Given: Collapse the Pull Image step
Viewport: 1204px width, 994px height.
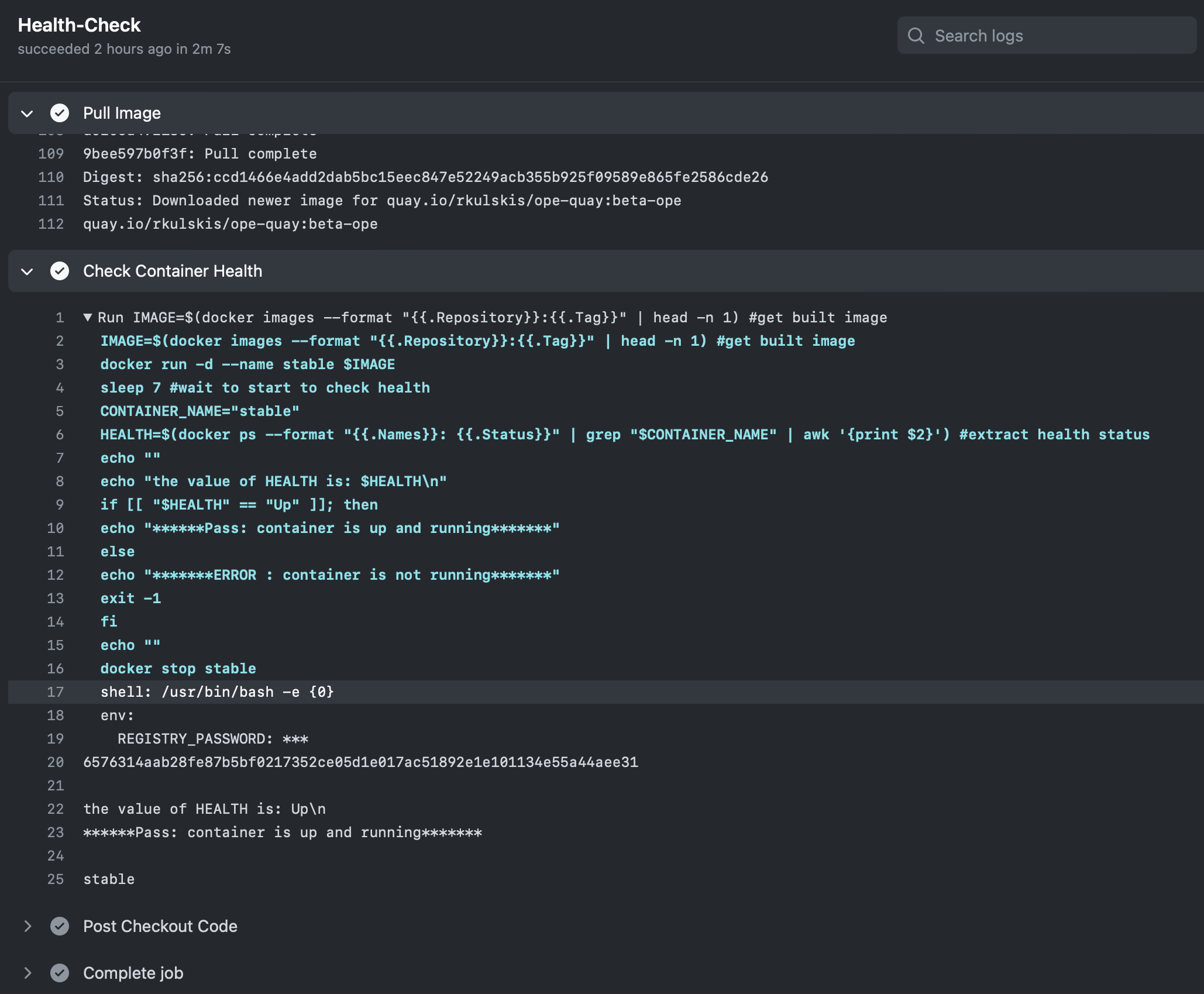Looking at the screenshot, I should click(x=27, y=113).
